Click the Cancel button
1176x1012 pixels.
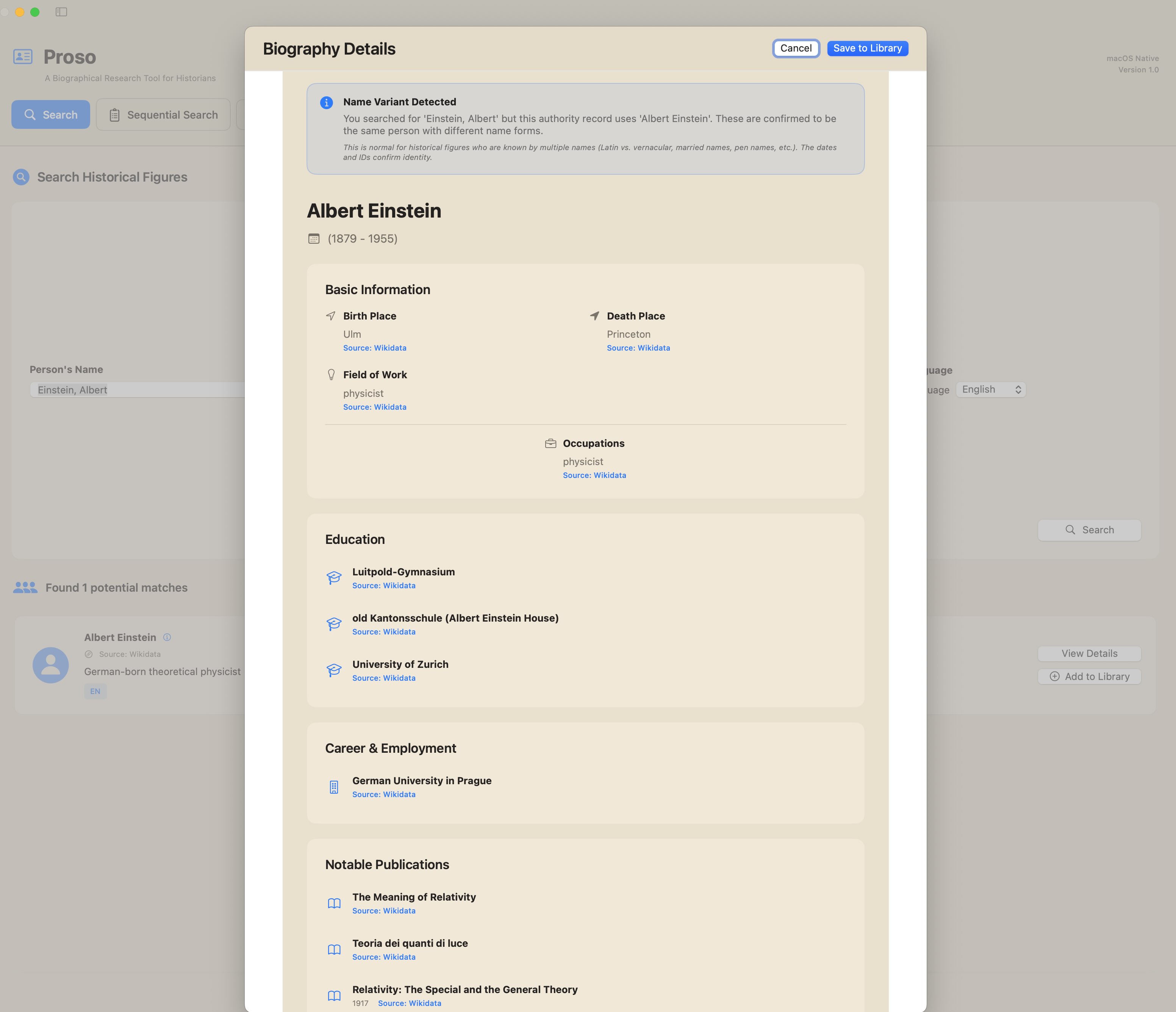[796, 48]
